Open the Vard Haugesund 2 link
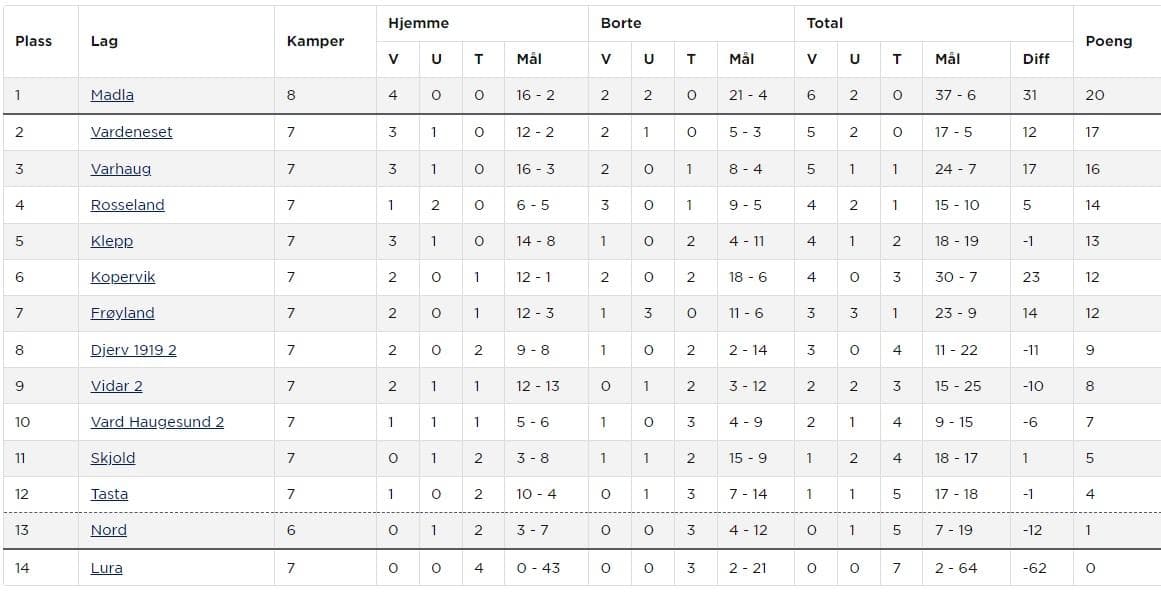The image size is (1161, 592). (x=157, y=422)
